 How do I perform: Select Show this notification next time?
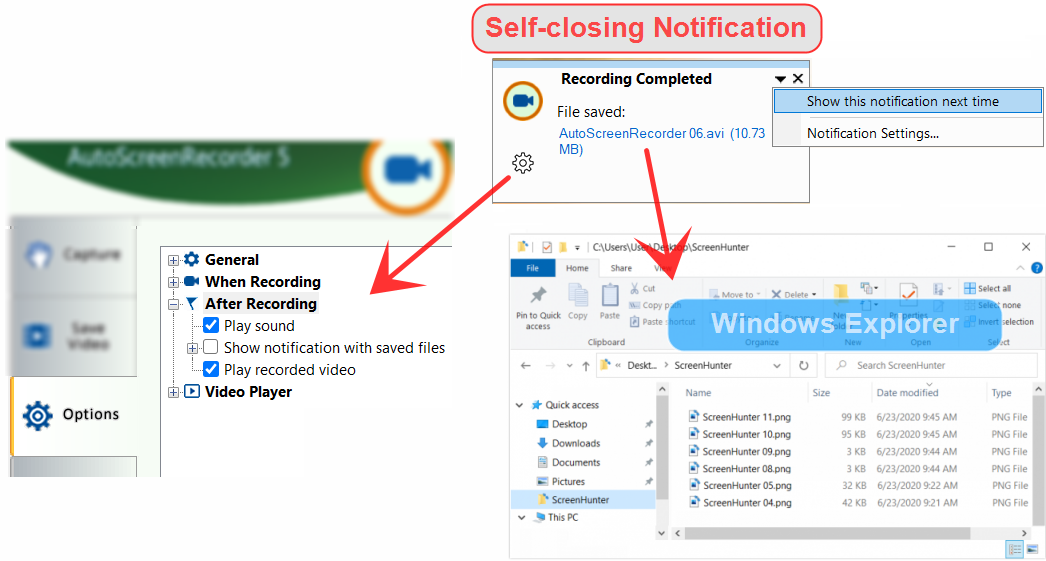tap(902, 101)
